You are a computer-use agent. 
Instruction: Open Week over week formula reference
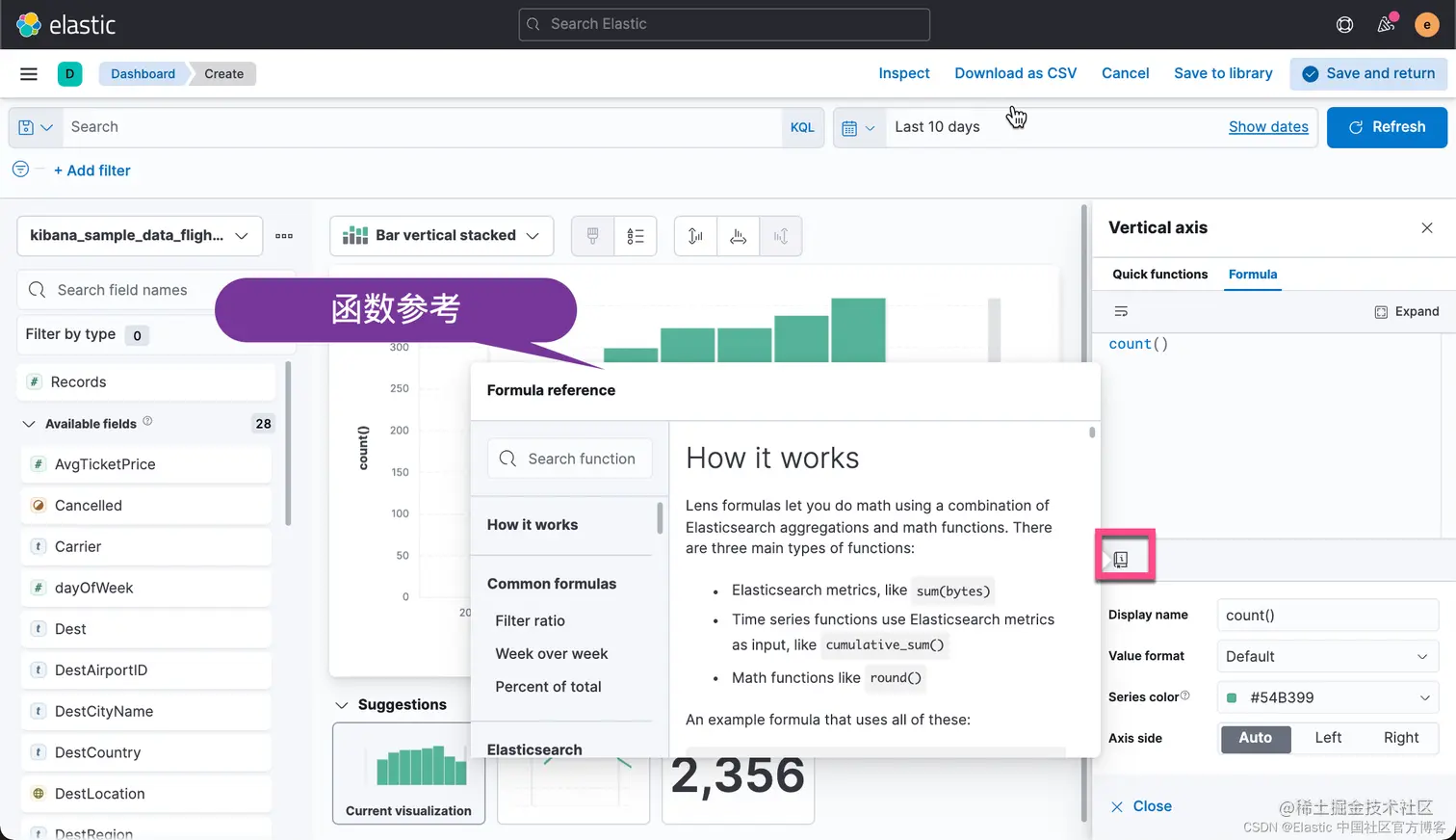[x=551, y=654]
